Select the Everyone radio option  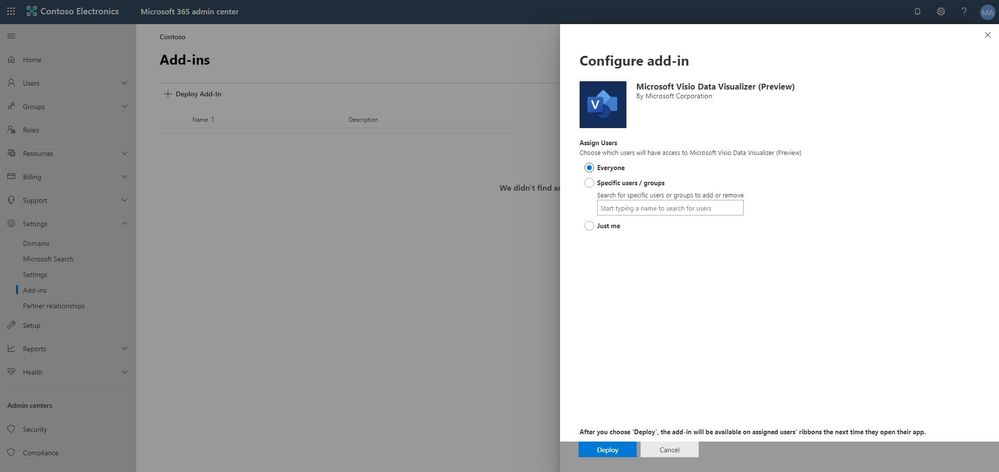[x=589, y=168]
